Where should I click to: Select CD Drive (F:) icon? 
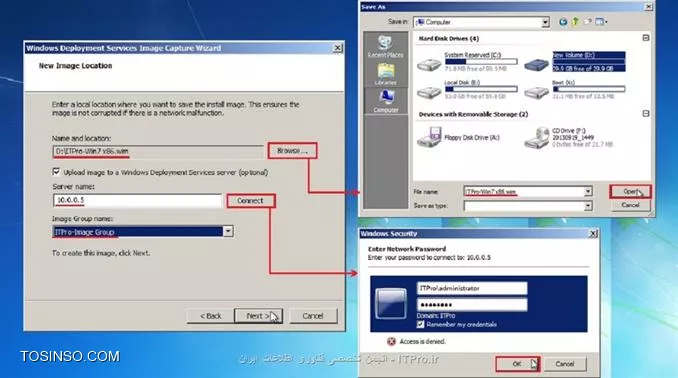[x=537, y=138]
